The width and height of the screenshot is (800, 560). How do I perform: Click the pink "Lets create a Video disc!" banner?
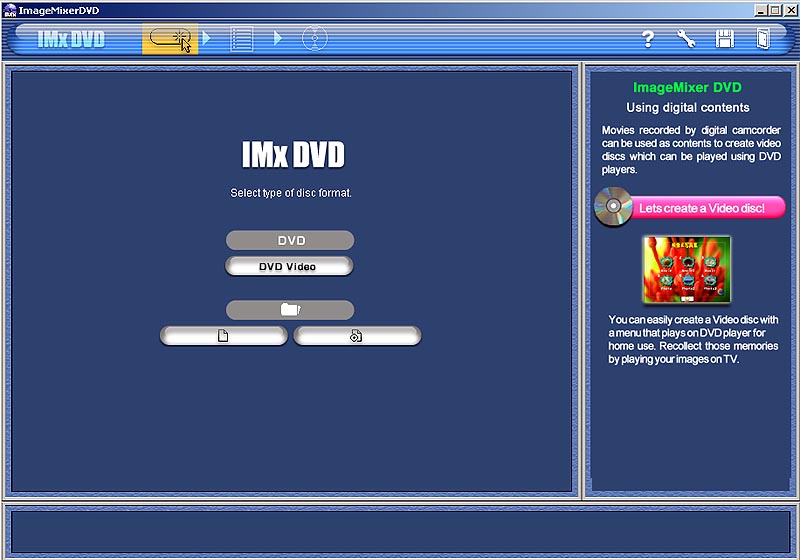pos(708,207)
